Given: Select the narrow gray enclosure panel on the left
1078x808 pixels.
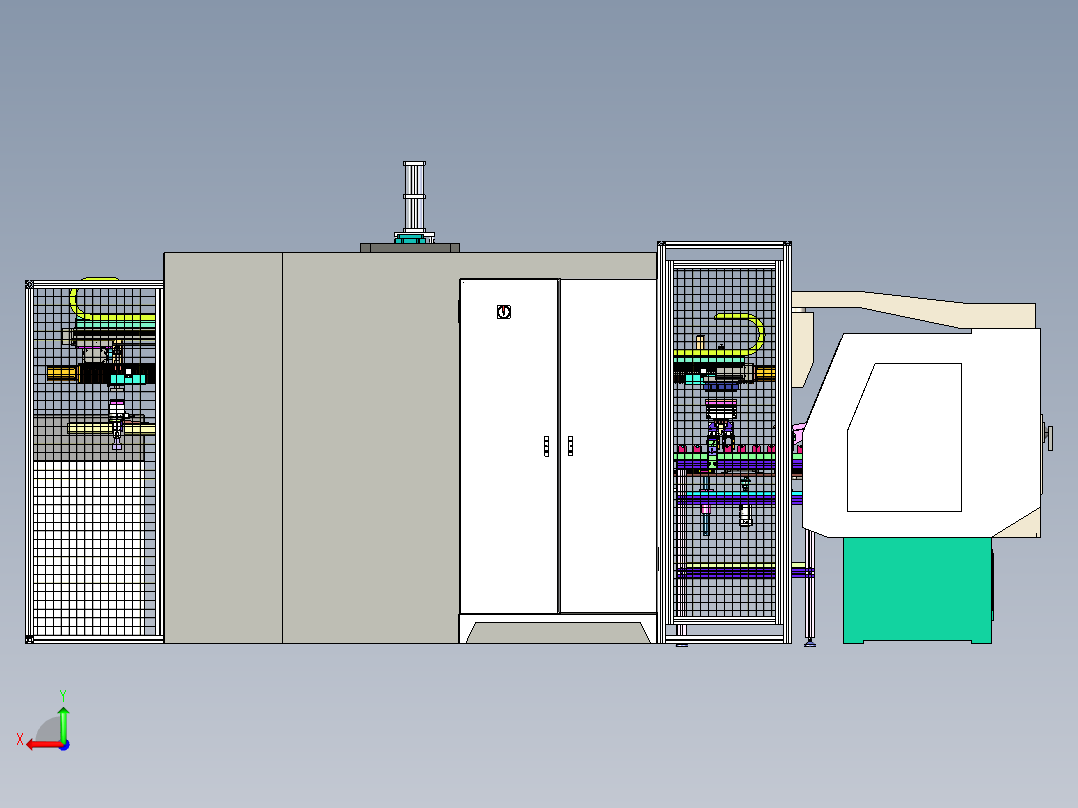Looking at the screenshot, I should (223, 448).
